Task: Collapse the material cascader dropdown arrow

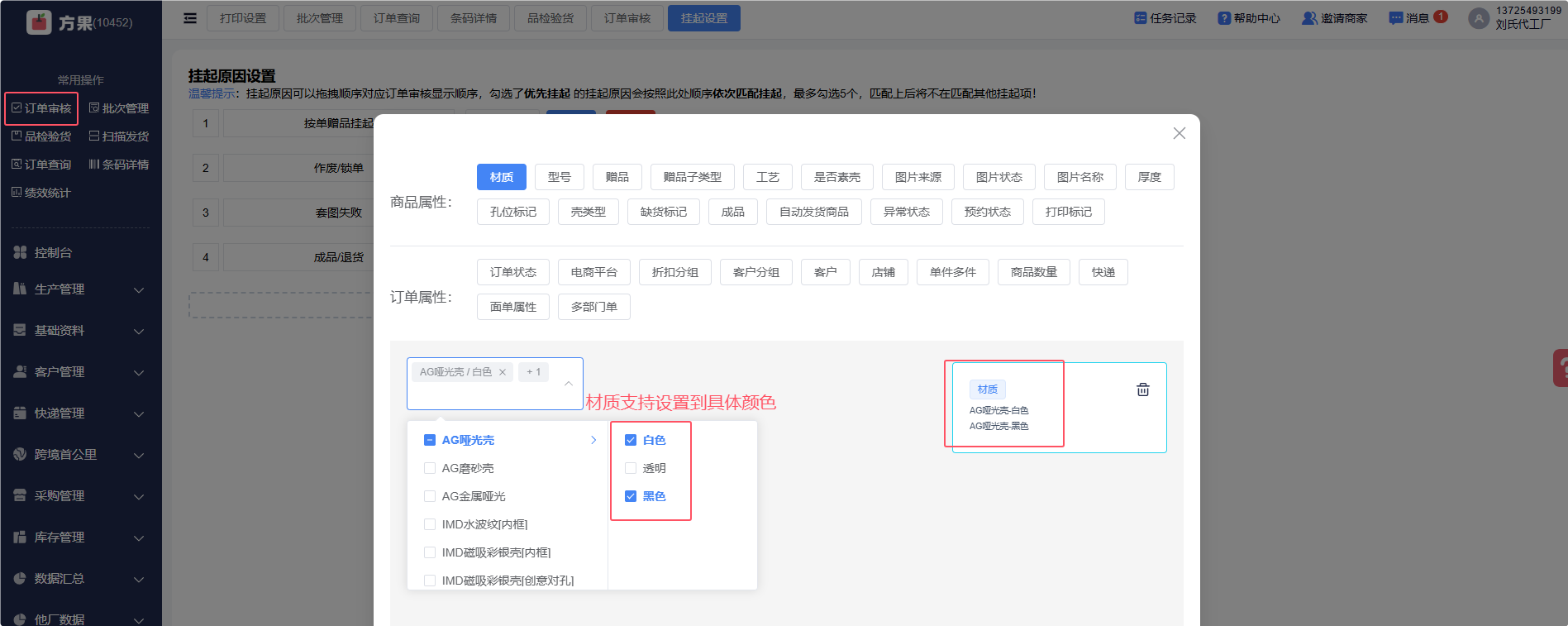Action: (569, 383)
